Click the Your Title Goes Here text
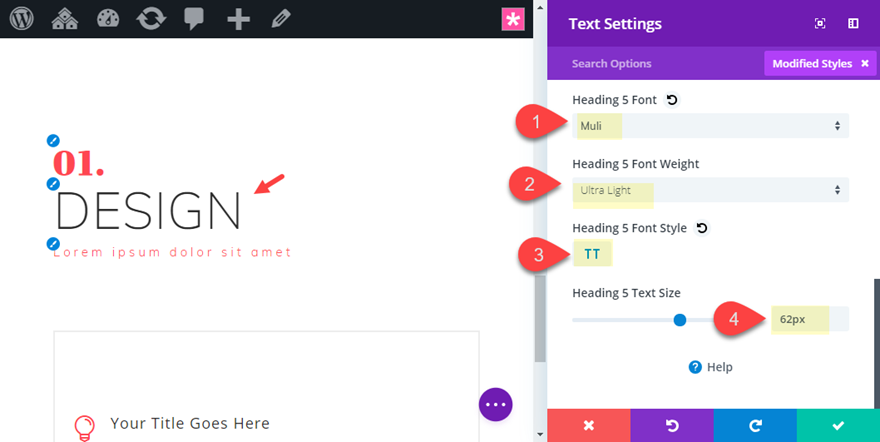Image resolution: width=880 pixels, height=442 pixels. 190,423
